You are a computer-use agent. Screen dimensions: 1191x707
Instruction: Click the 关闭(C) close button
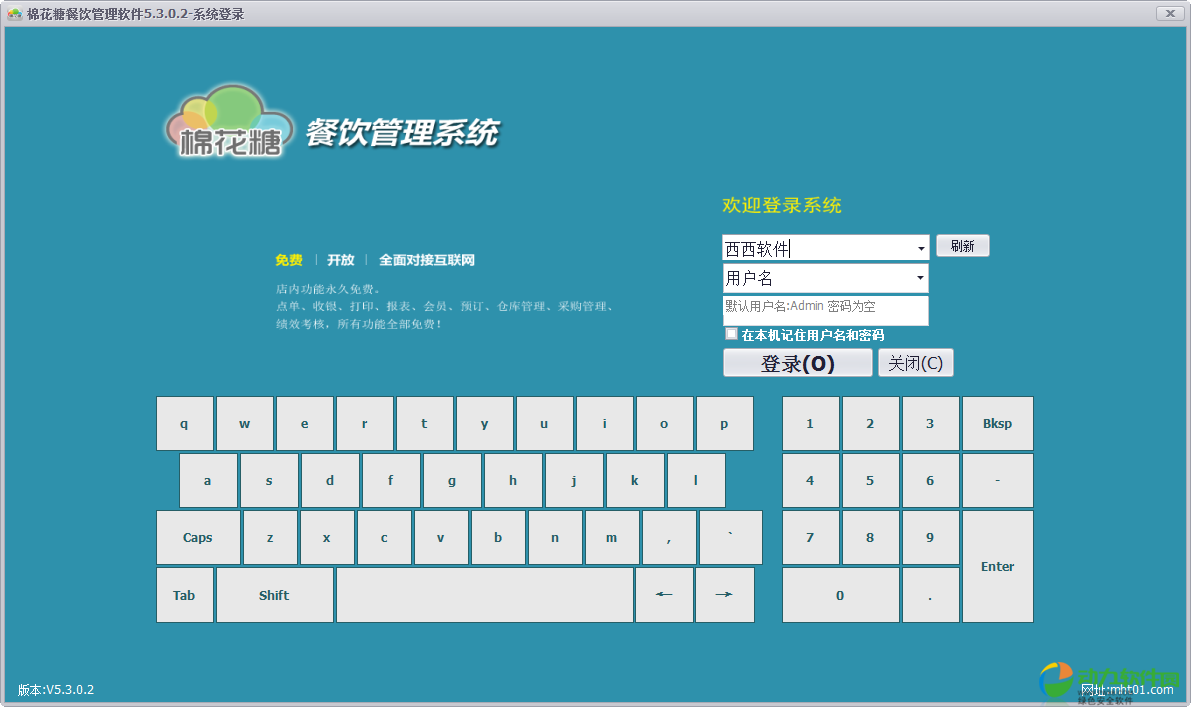(915, 363)
